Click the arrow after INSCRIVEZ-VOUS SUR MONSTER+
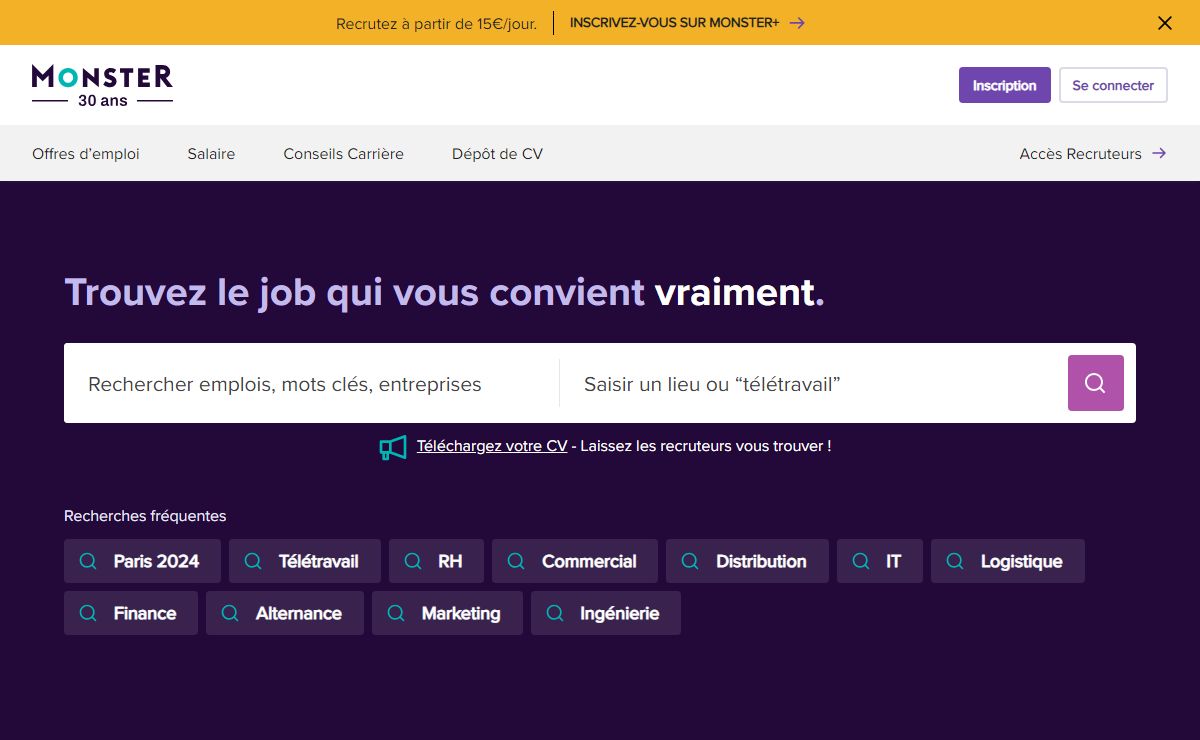This screenshot has width=1200, height=740. [x=797, y=23]
